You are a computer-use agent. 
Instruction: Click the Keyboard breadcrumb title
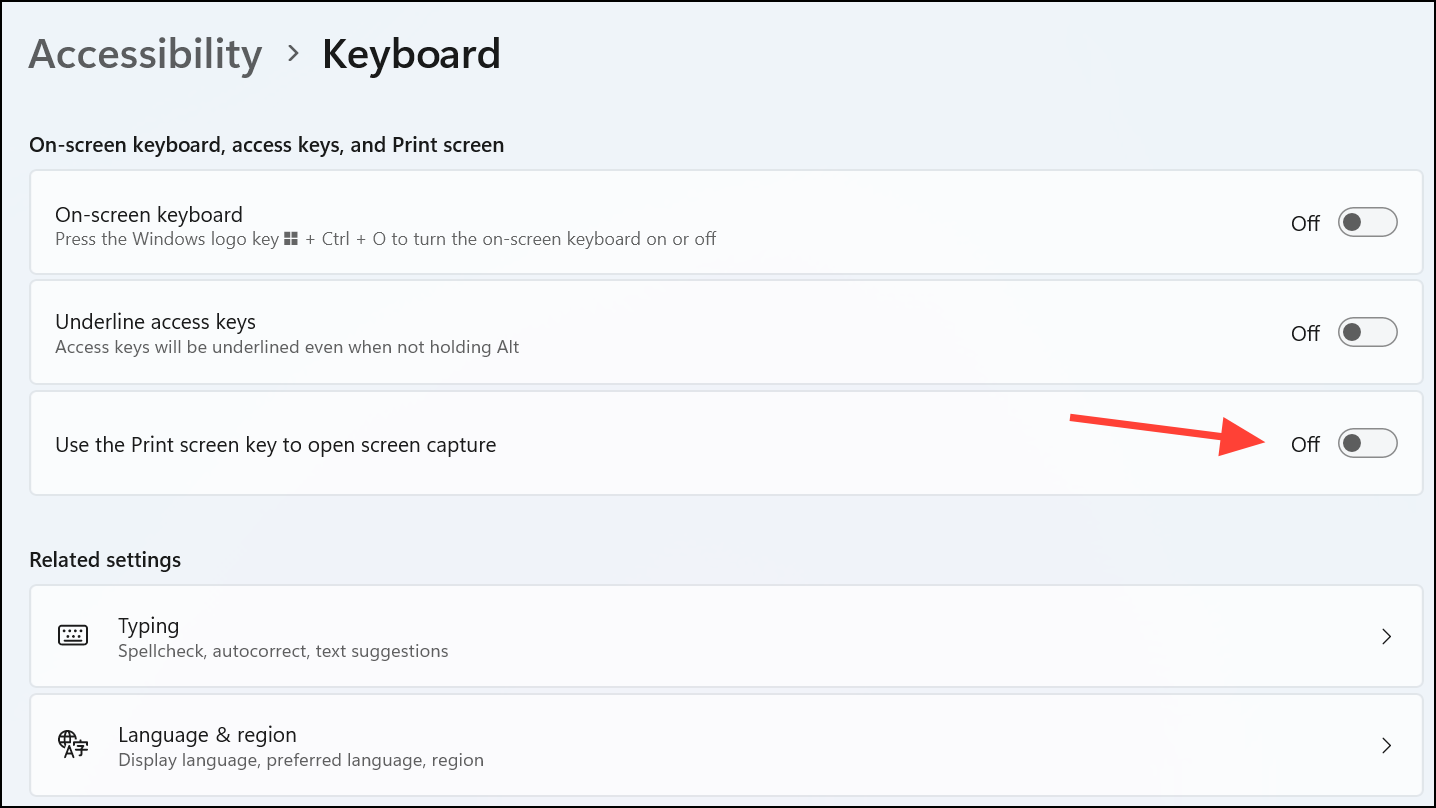(x=411, y=54)
